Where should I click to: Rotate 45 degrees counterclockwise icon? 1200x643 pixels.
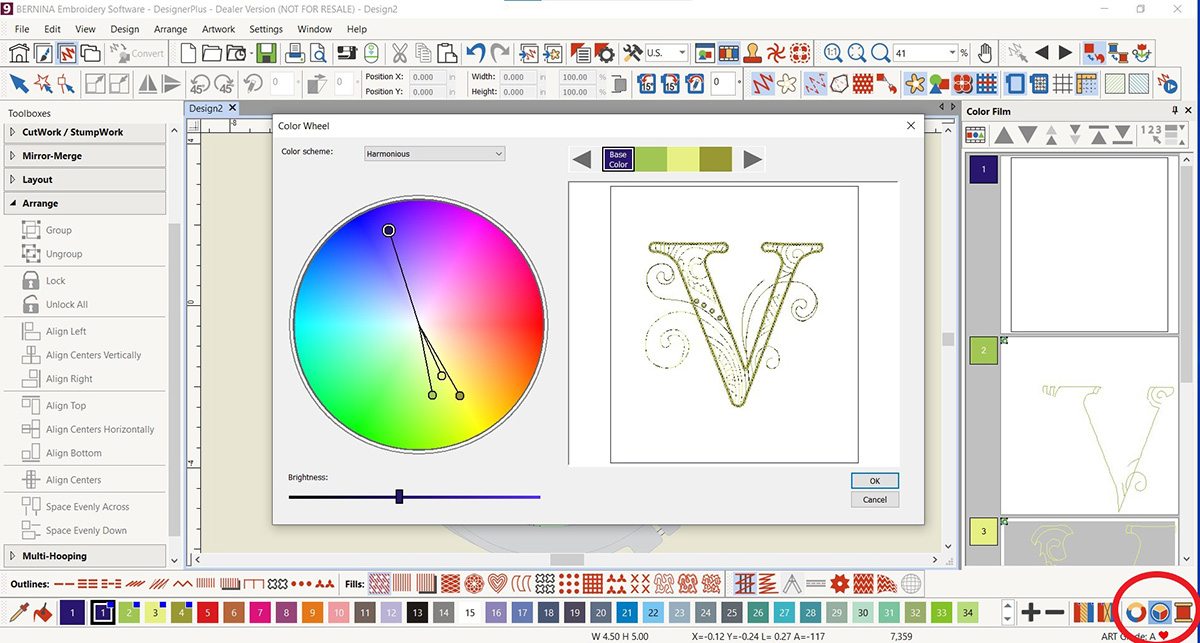click(199, 83)
